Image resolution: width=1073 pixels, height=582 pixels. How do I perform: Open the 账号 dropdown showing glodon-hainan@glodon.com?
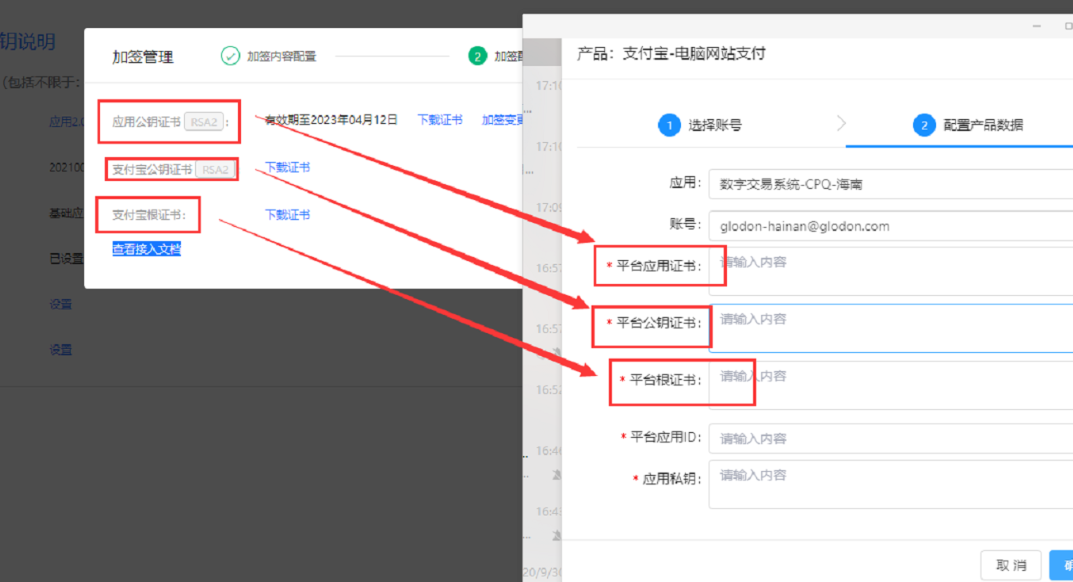click(890, 226)
